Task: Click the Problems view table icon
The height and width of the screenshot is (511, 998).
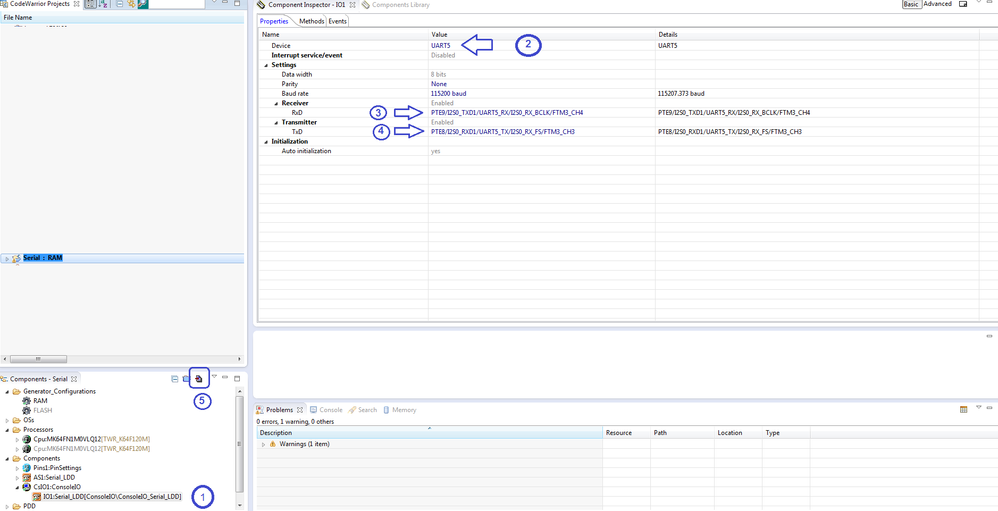Action: (x=964, y=410)
